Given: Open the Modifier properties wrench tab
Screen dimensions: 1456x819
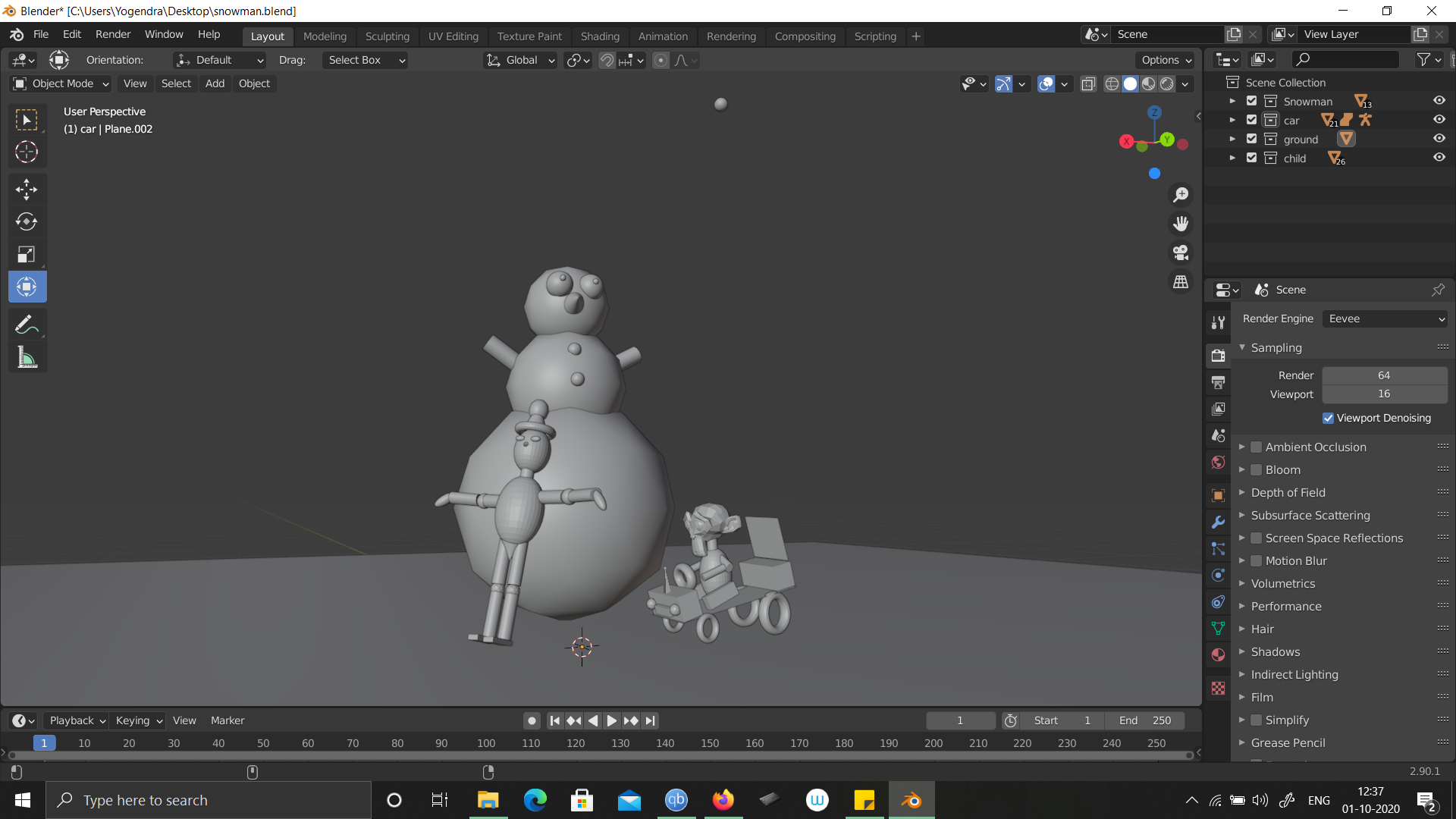Looking at the screenshot, I should tap(1218, 522).
